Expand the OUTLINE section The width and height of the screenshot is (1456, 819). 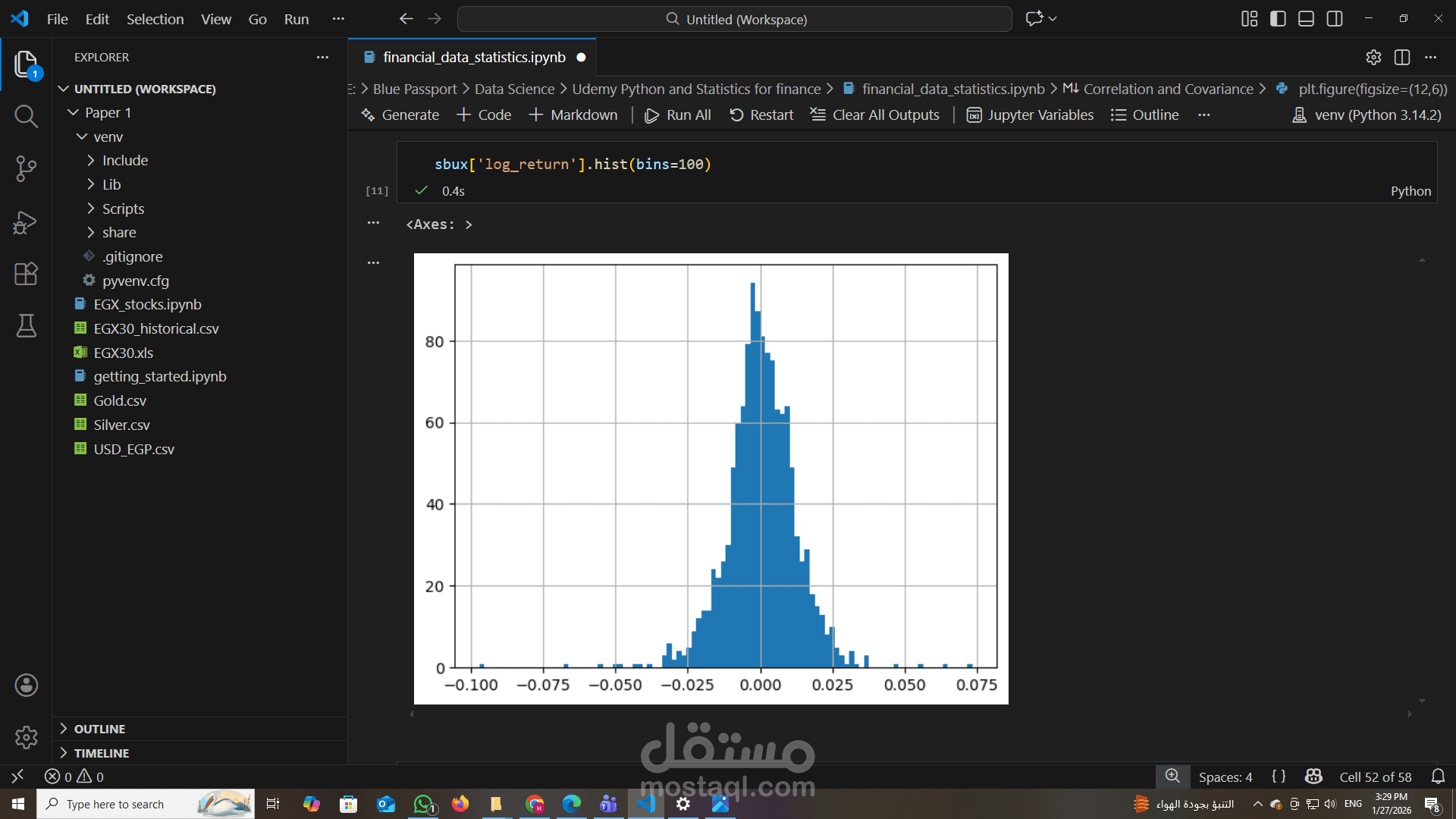pyautogui.click(x=99, y=729)
